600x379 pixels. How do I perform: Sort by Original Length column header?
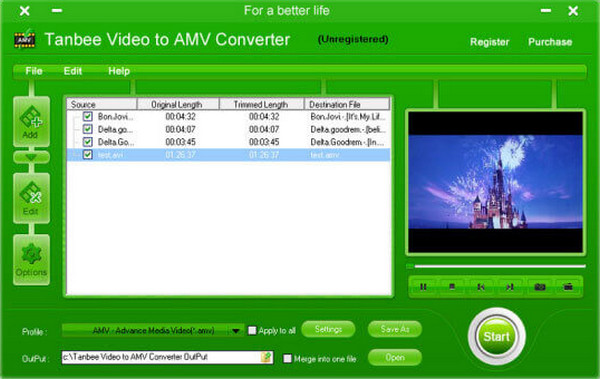pyautogui.click(x=178, y=104)
